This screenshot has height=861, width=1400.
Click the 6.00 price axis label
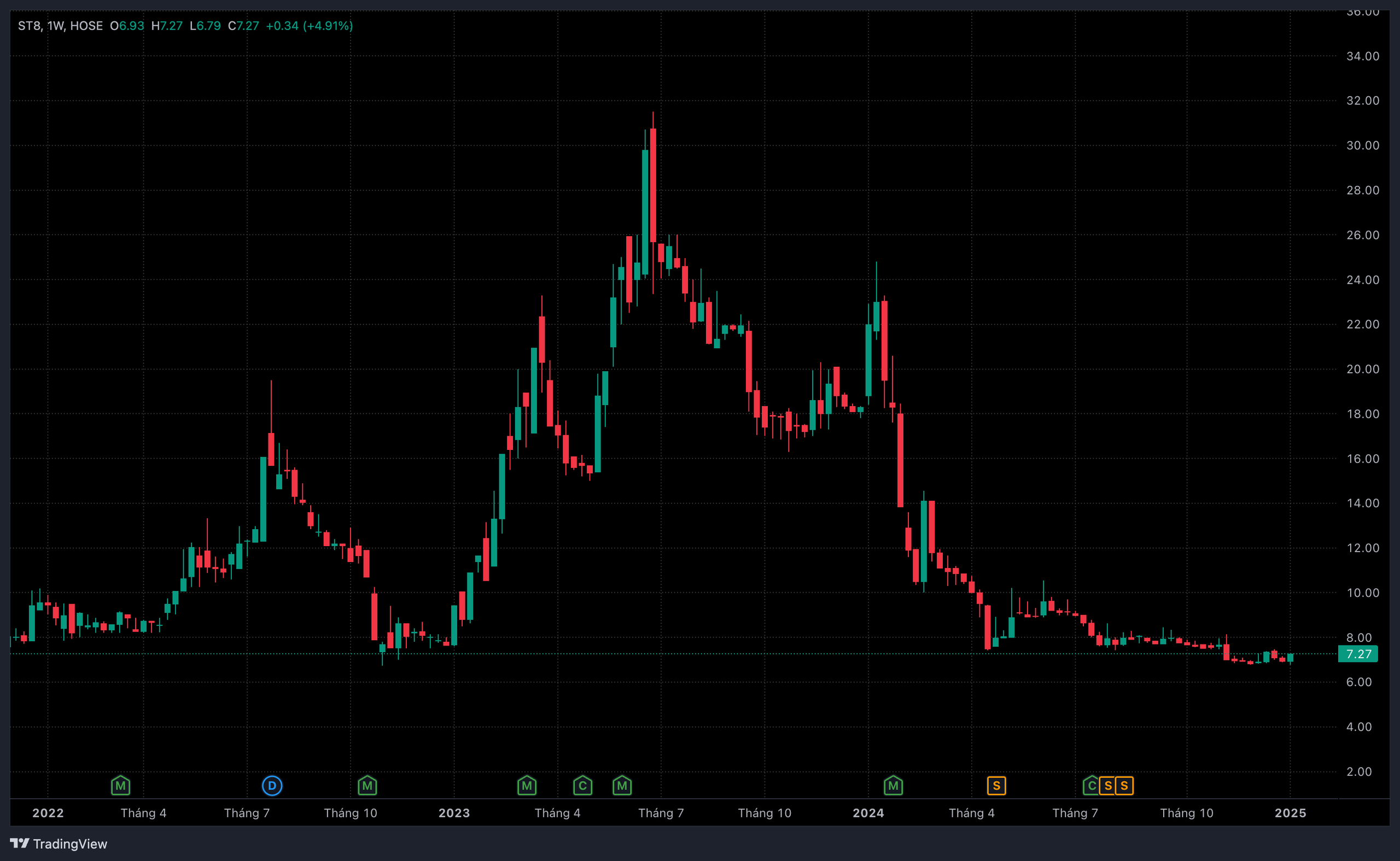[1358, 682]
